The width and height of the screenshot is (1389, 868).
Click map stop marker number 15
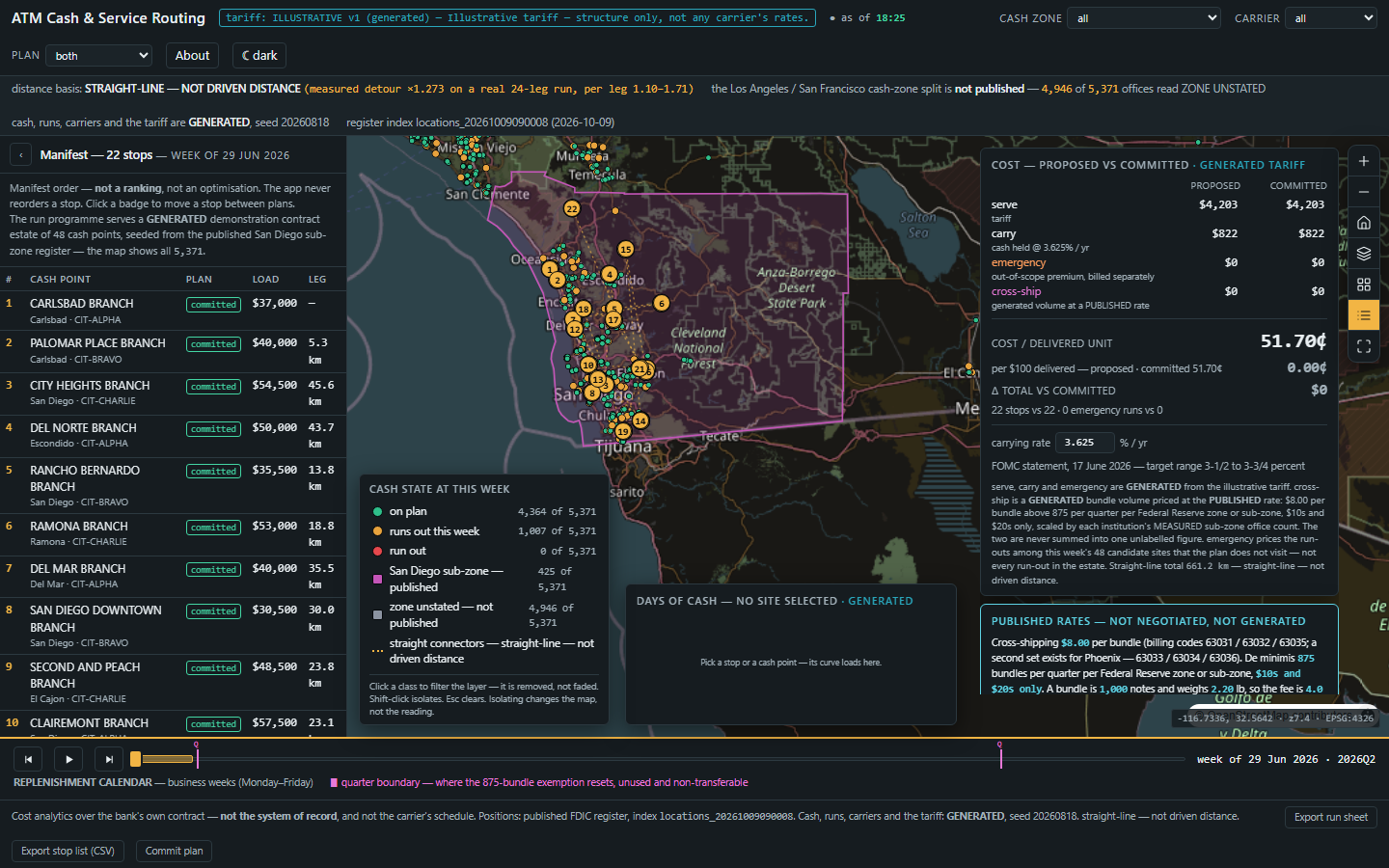[x=626, y=249]
